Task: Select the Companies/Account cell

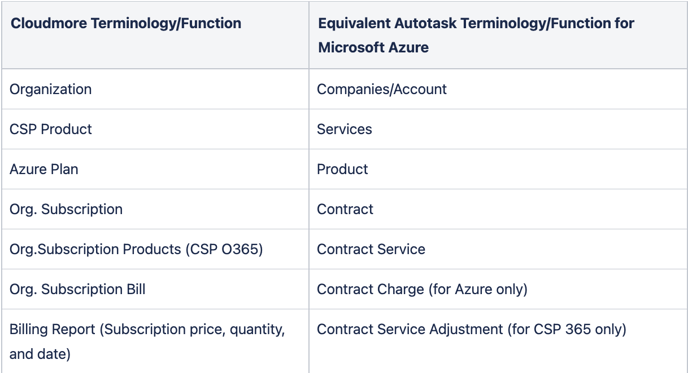Action: click(498, 89)
